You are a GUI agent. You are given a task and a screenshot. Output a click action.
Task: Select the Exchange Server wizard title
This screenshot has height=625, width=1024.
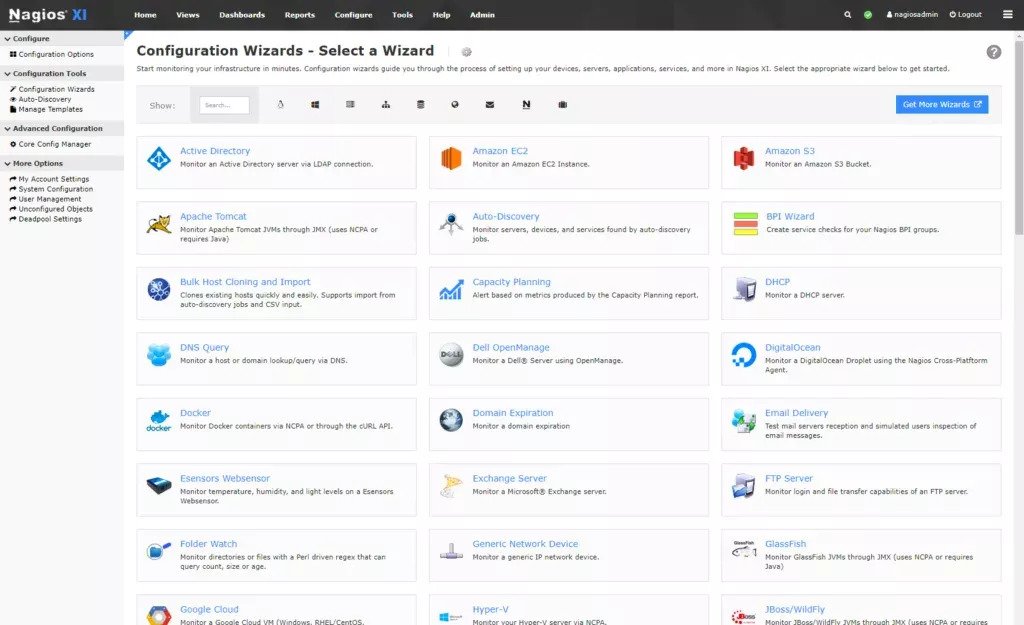coord(509,478)
